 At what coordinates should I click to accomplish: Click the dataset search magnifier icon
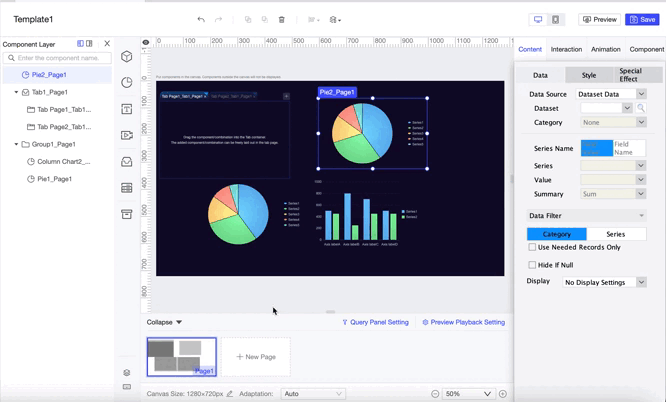click(641, 108)
